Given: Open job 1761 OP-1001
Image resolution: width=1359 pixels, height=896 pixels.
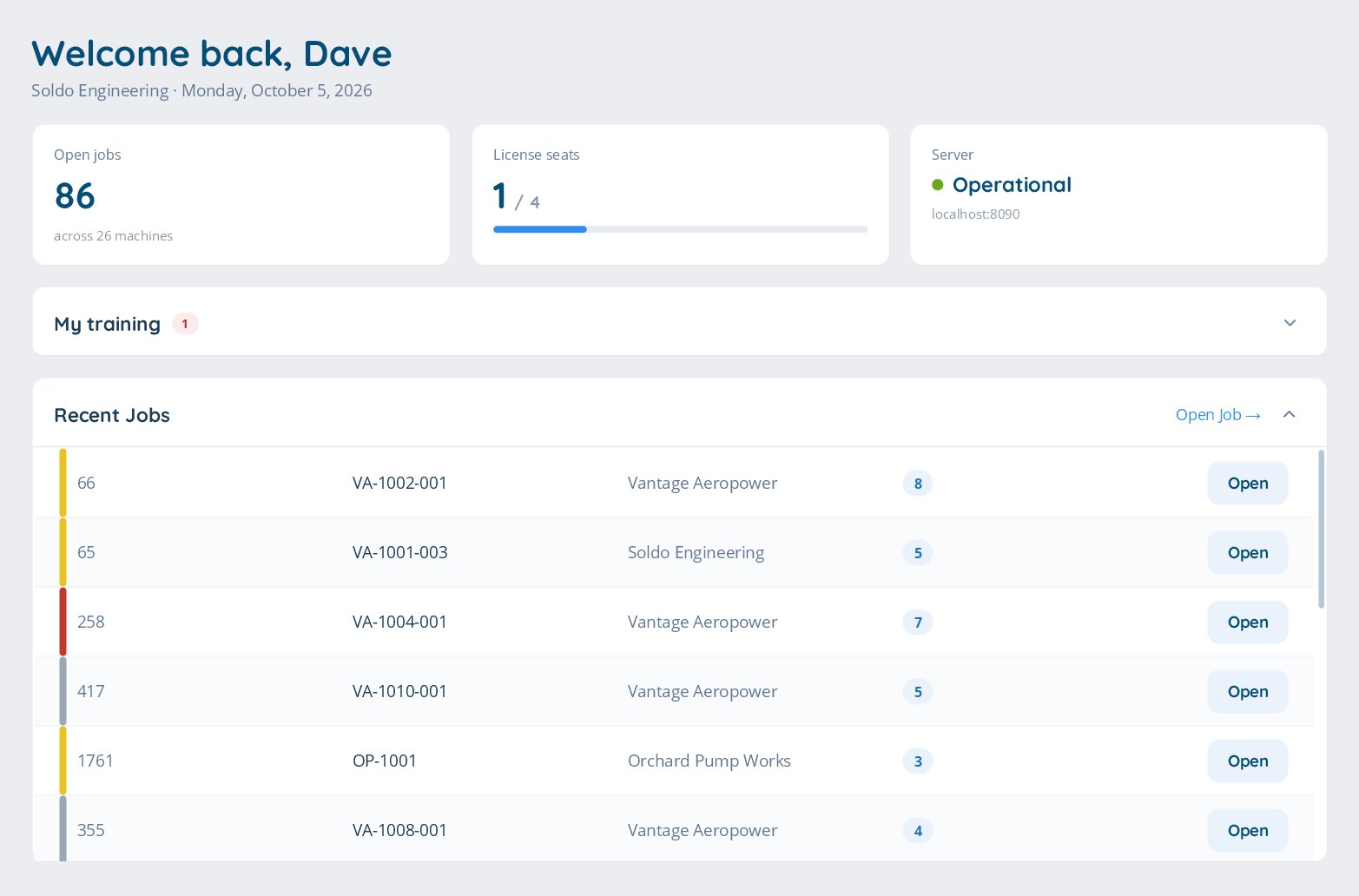Looking at the screenshot, I should [1248, 761].
